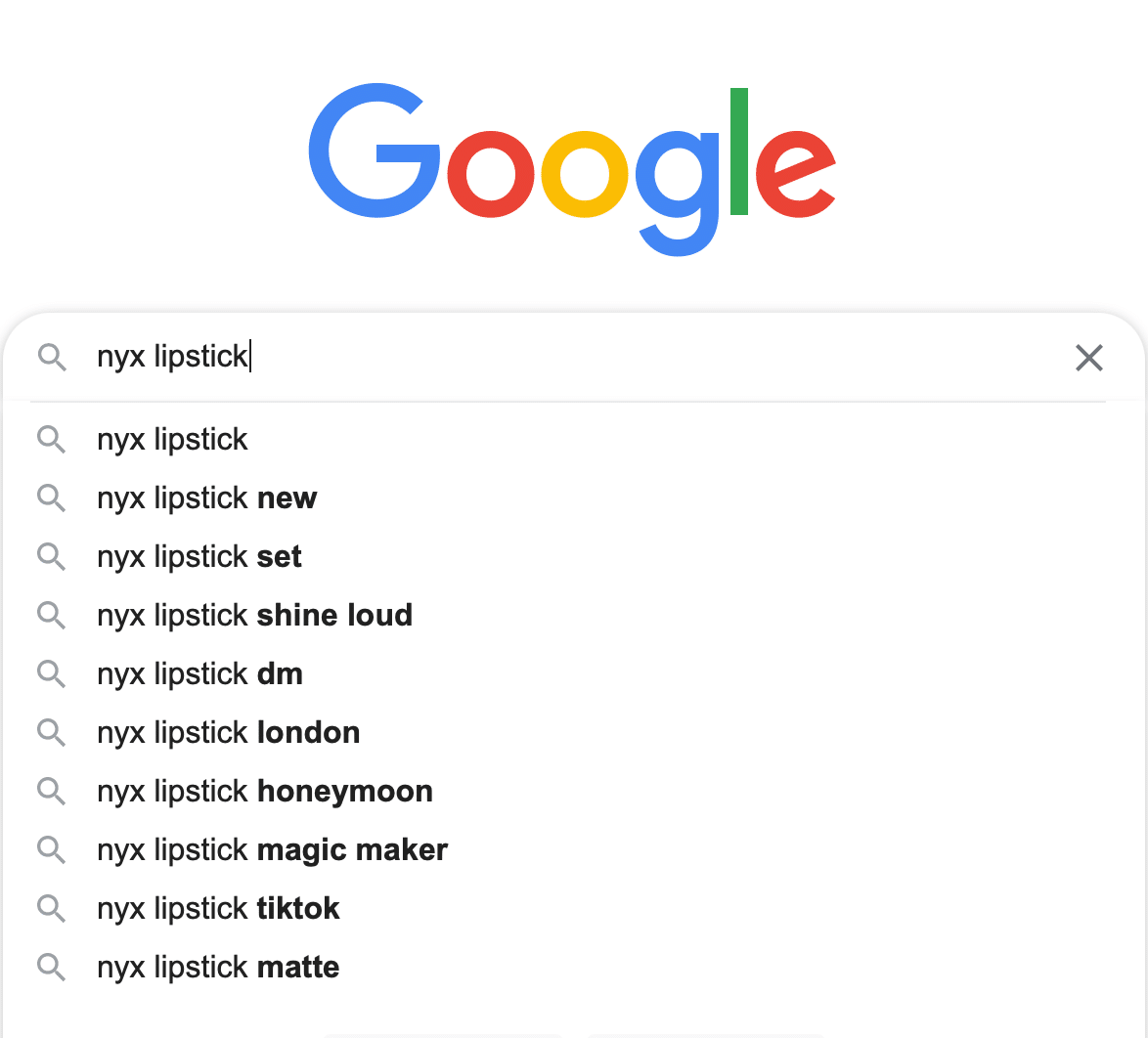Click magnifier icon beside 'nyx lipstick set'
The height and width of the screenshot is (1038, 1148).
point(51,556)
